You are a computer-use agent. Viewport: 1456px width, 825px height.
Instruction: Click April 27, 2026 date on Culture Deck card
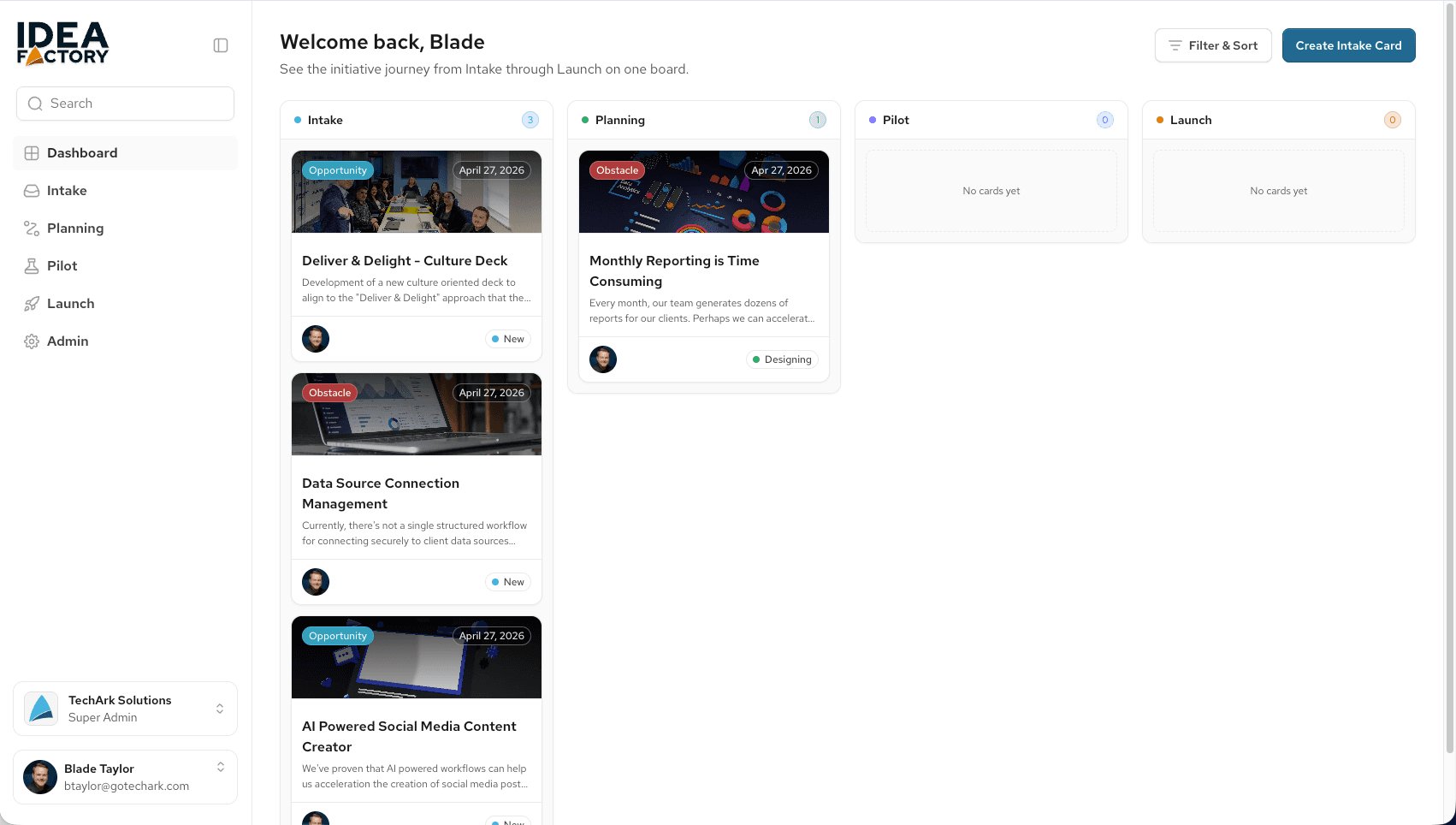tap(492, 170)
